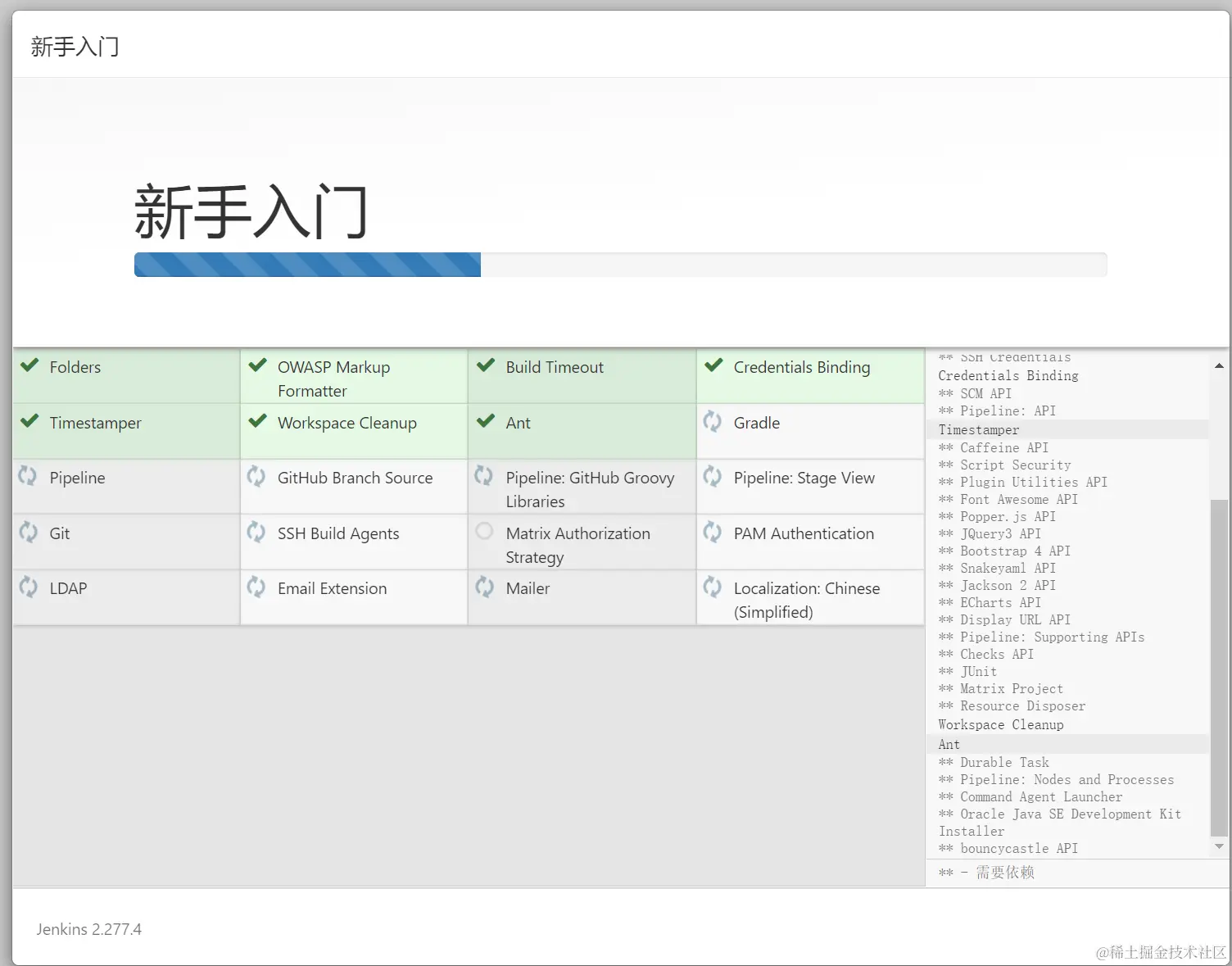Viewport: 1232px width, 966px height.
Task: Click the log panel scroll-up arrow
Action: tap(1219, 365)
